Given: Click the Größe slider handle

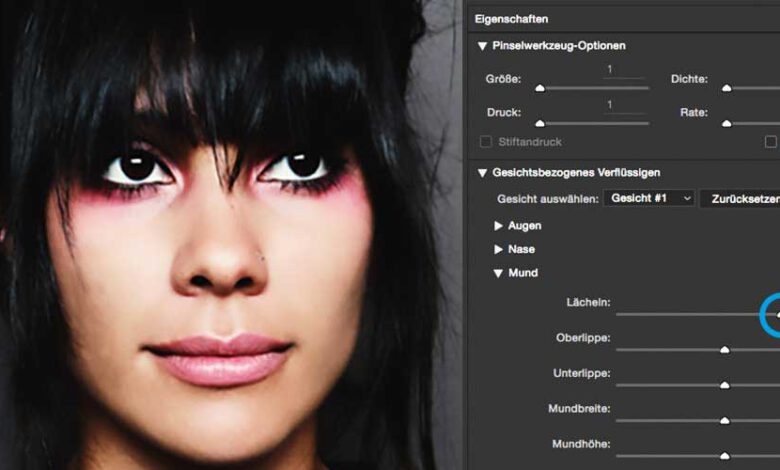Looking at the screenshot, I should [540, 88].
